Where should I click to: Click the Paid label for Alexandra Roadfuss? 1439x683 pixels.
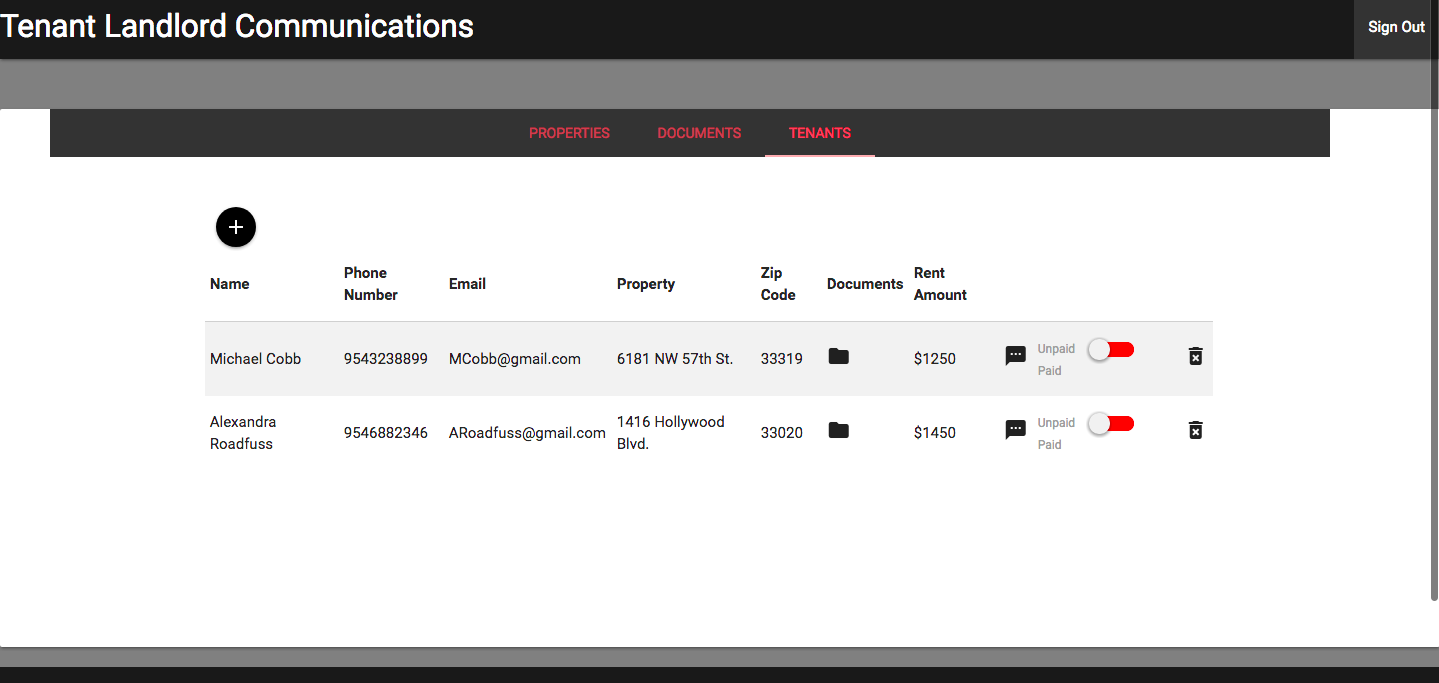tap(1049, 444)
